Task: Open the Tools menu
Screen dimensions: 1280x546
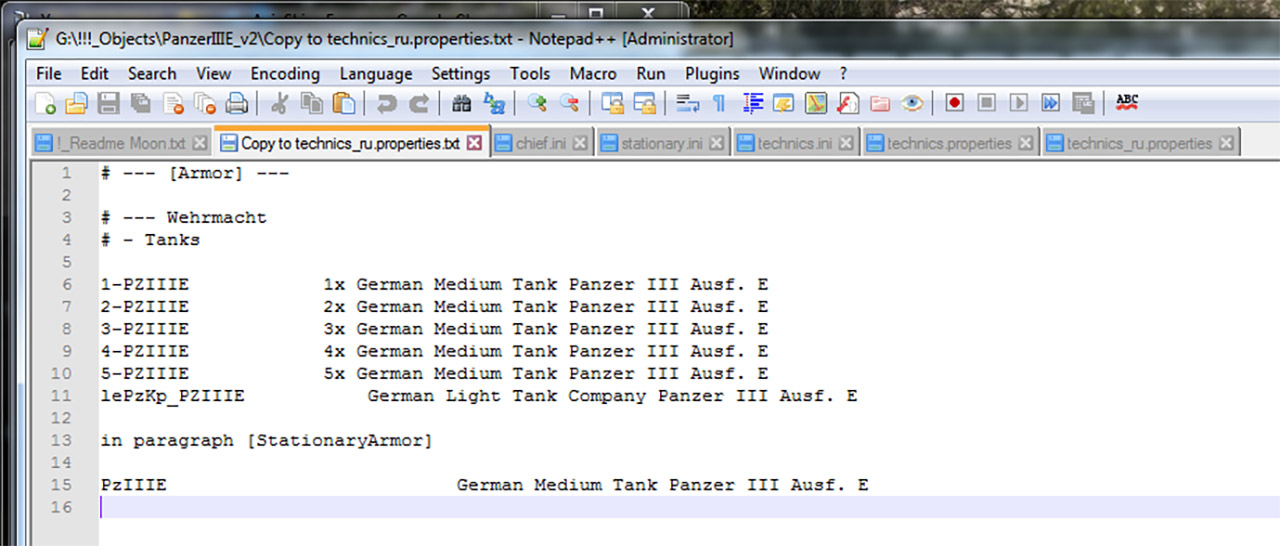Action: pos(530,74)
